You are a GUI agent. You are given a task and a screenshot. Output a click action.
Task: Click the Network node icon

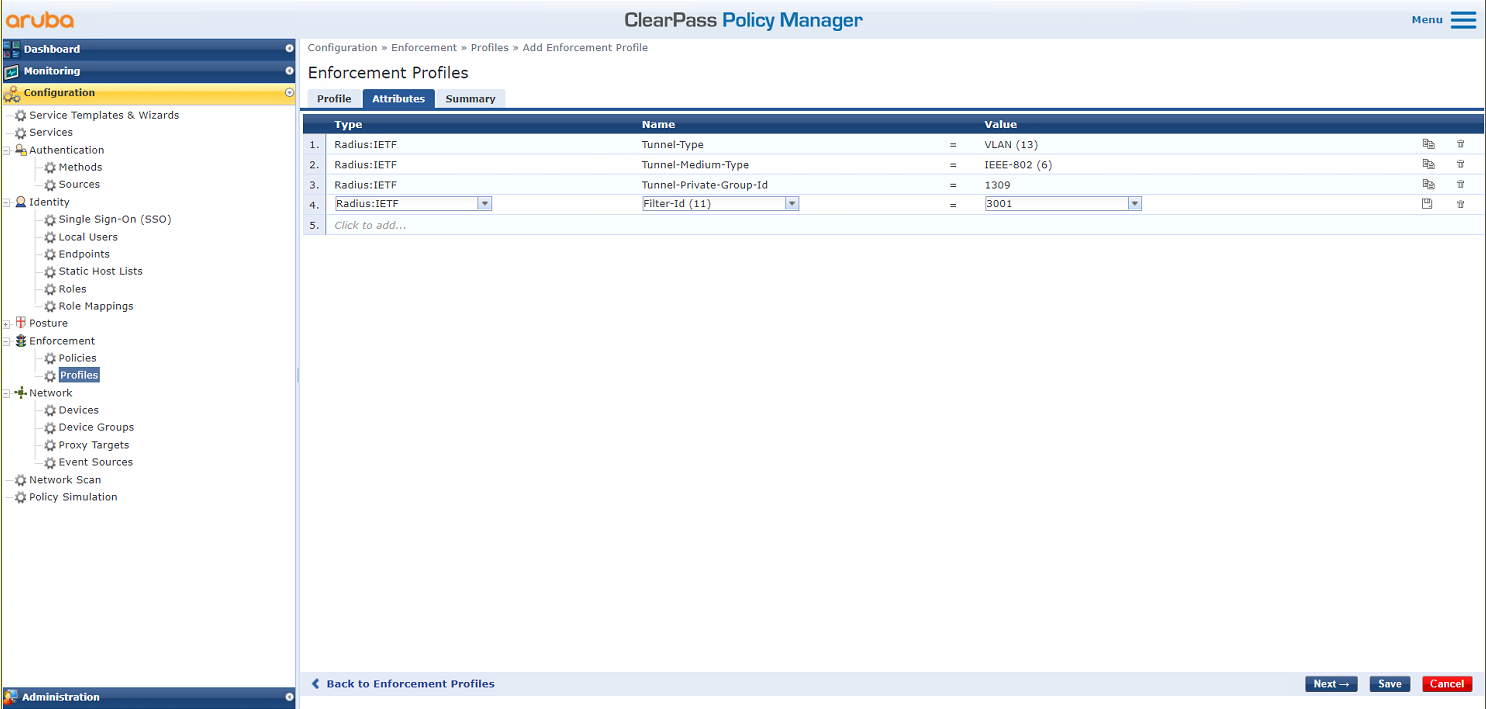[20, 393]
